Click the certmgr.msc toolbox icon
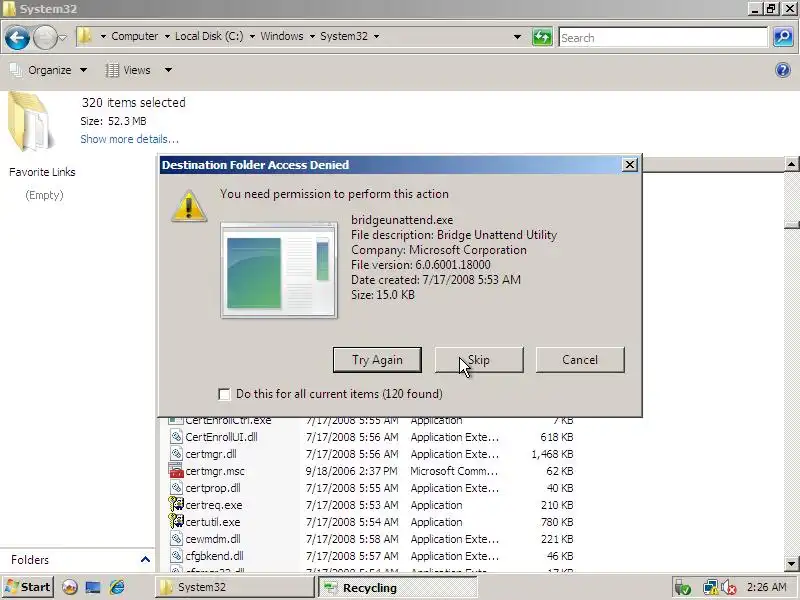 coord(176,470)
